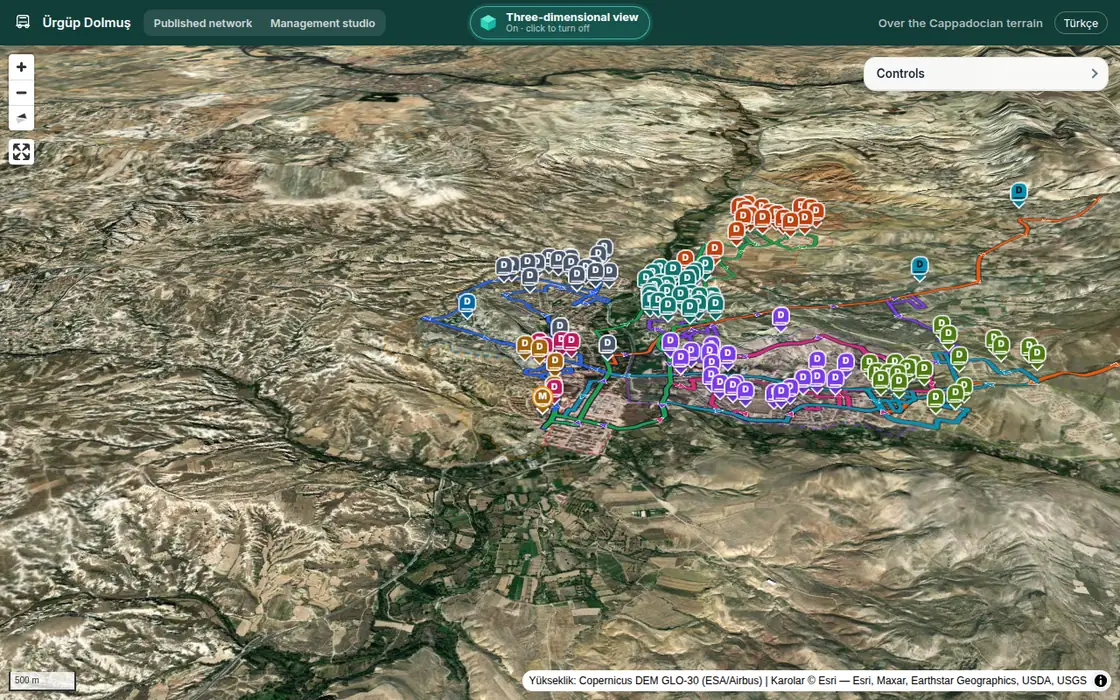1120x700 pixels.
Task: Switch language with the Türkçe button
Action: coord(1081,23)
